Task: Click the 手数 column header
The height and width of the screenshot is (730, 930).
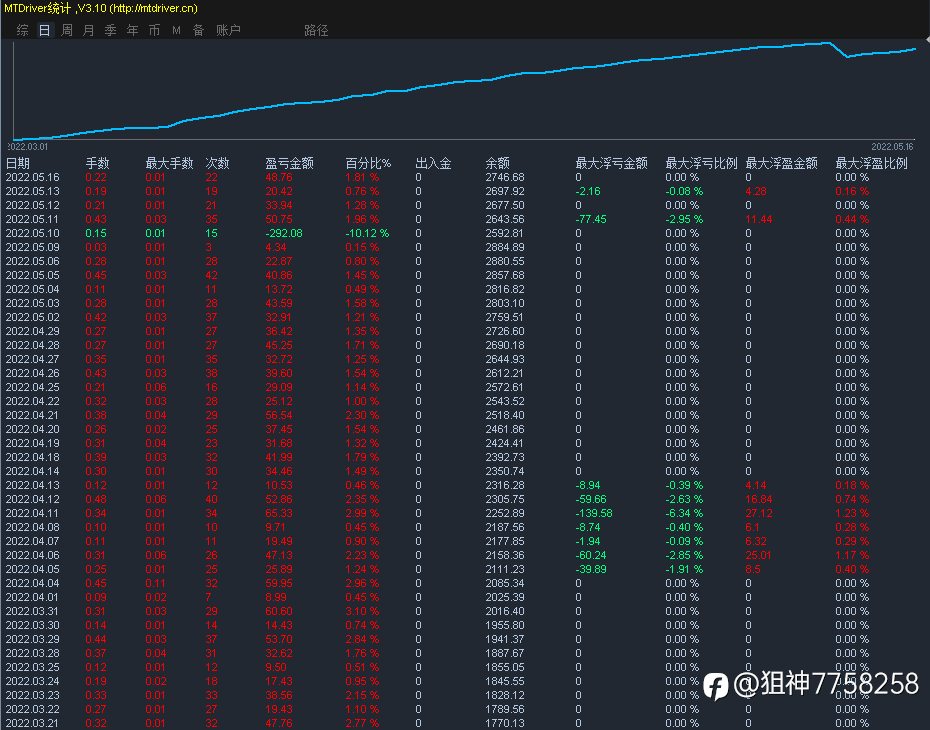Action: coord(97,163)
